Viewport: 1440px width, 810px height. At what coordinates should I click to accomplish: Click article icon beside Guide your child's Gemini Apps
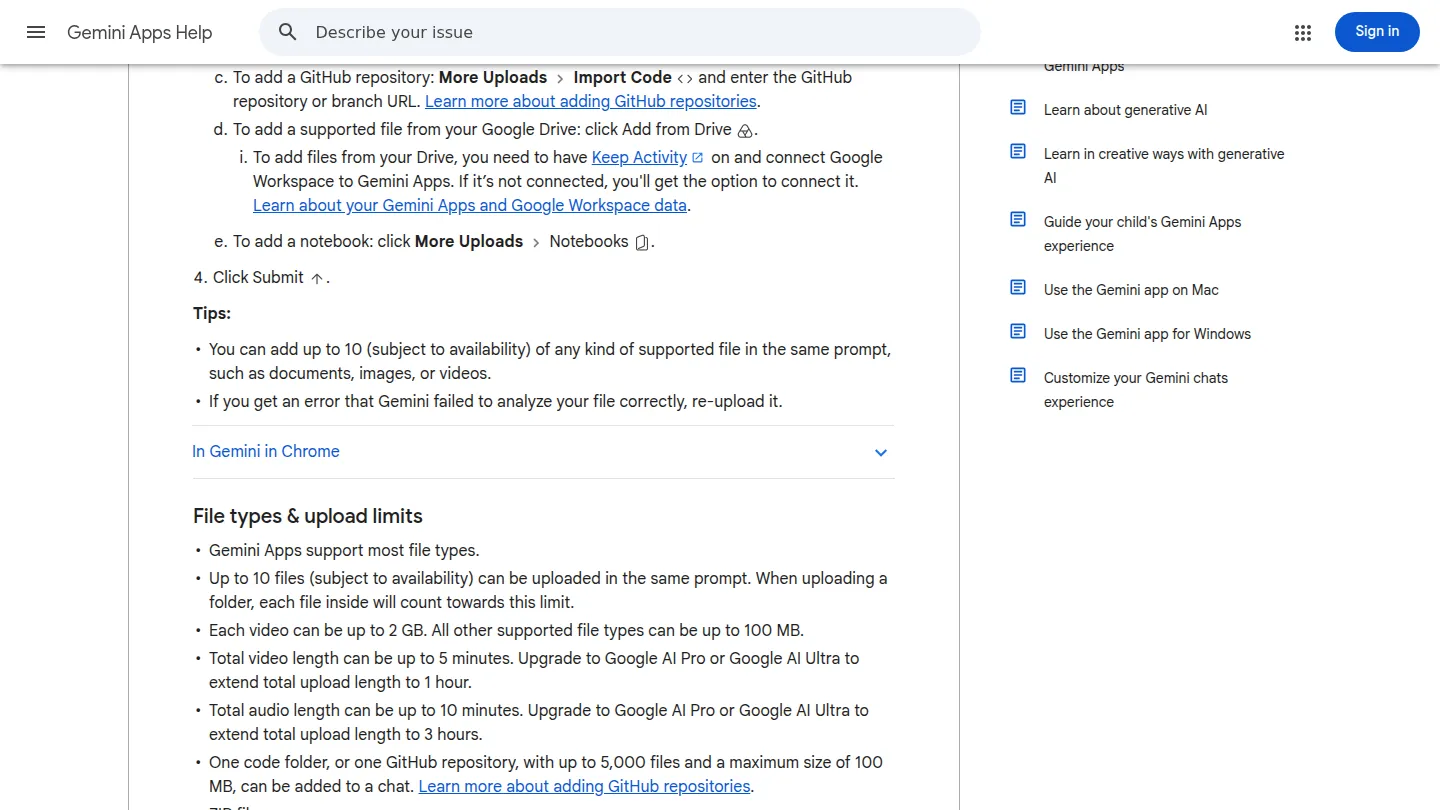pyautogui.click(x=1018, y=220)
